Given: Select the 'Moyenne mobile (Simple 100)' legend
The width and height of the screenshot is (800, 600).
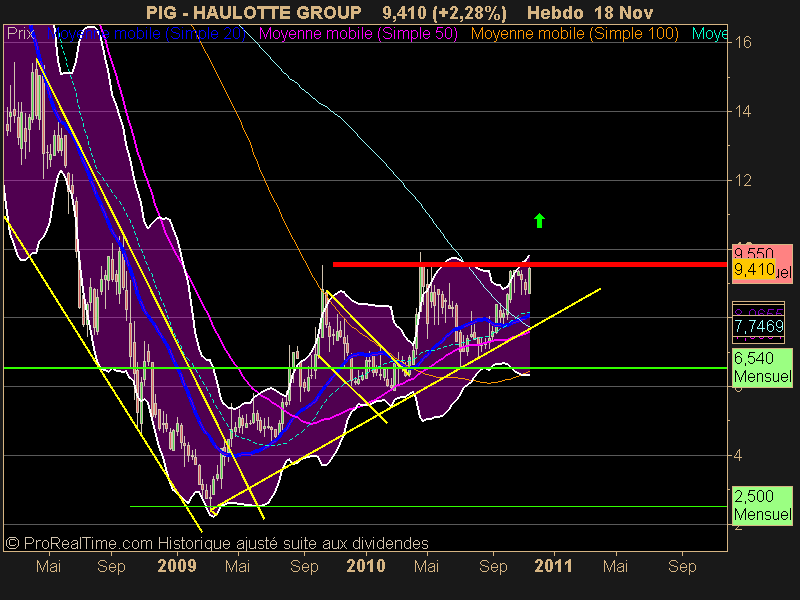Looking at the screenshot, I should [x=574, y=34].
